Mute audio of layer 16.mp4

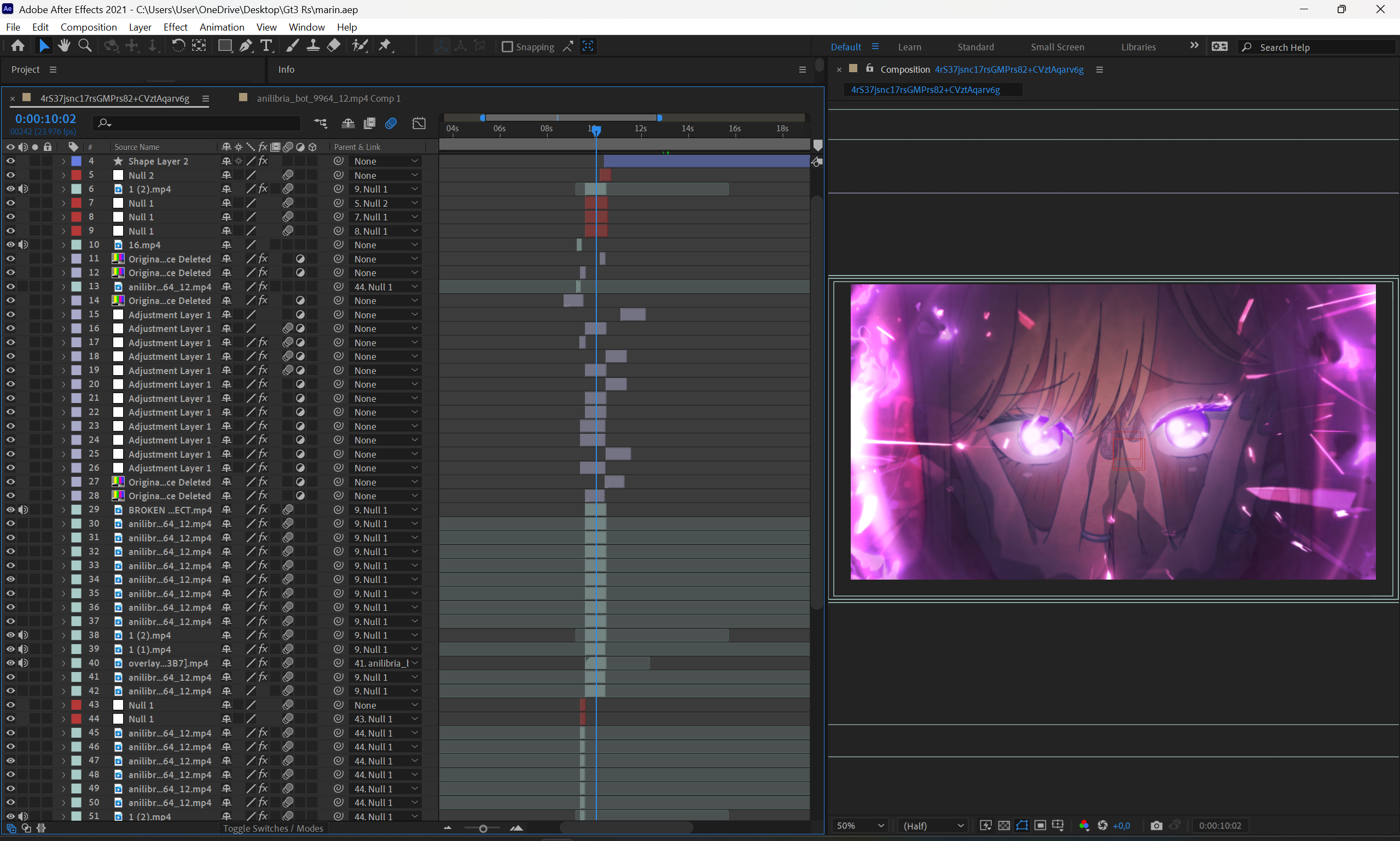pos(22,245)
